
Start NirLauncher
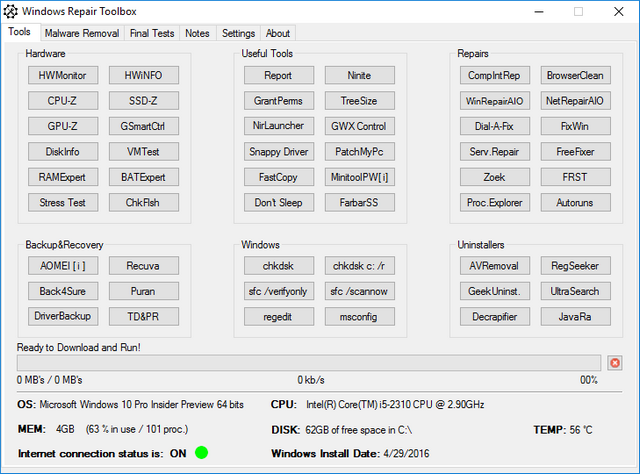click(279, 126)
